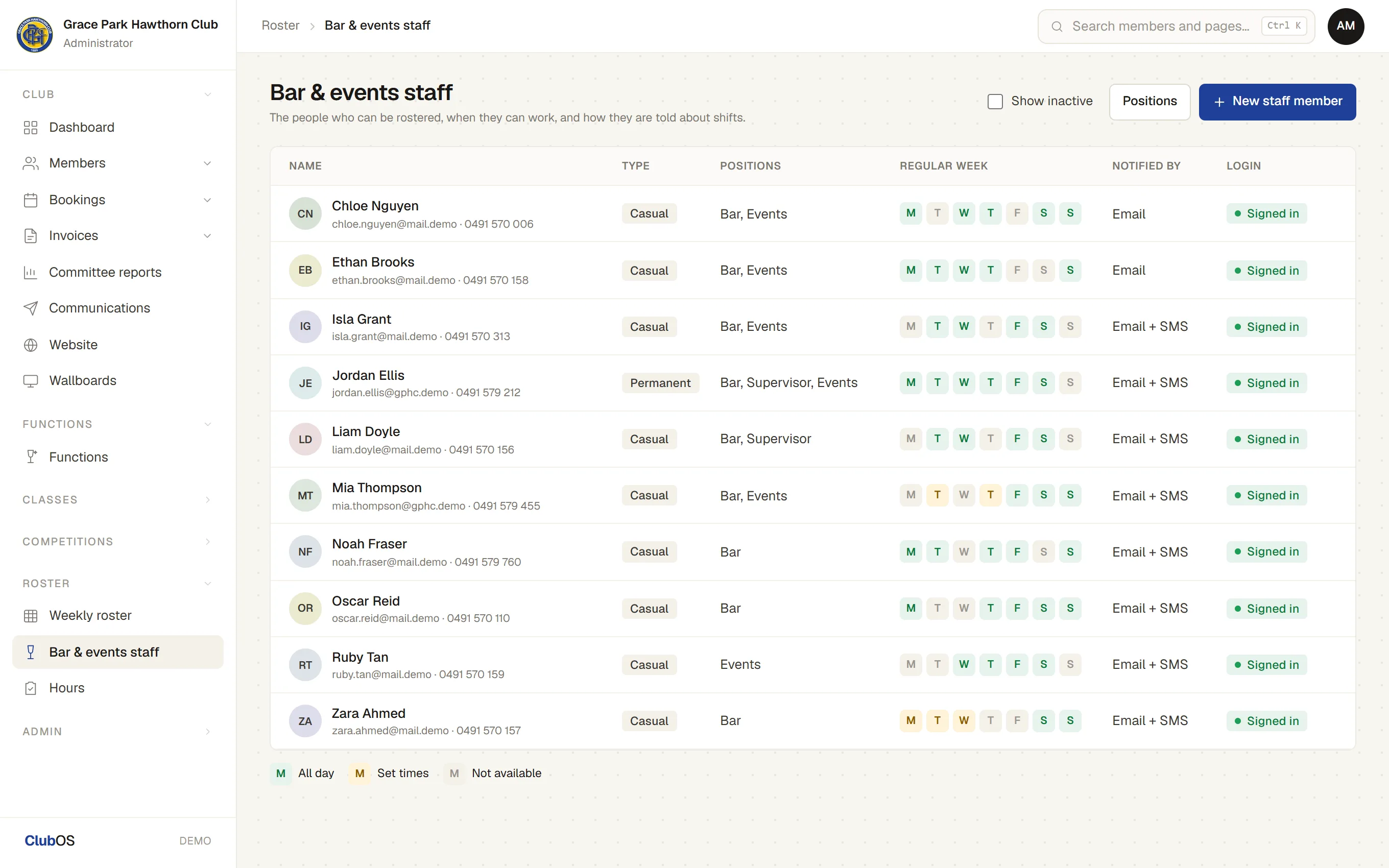Expand the Invoices submenu chevron

coord(207,236)
